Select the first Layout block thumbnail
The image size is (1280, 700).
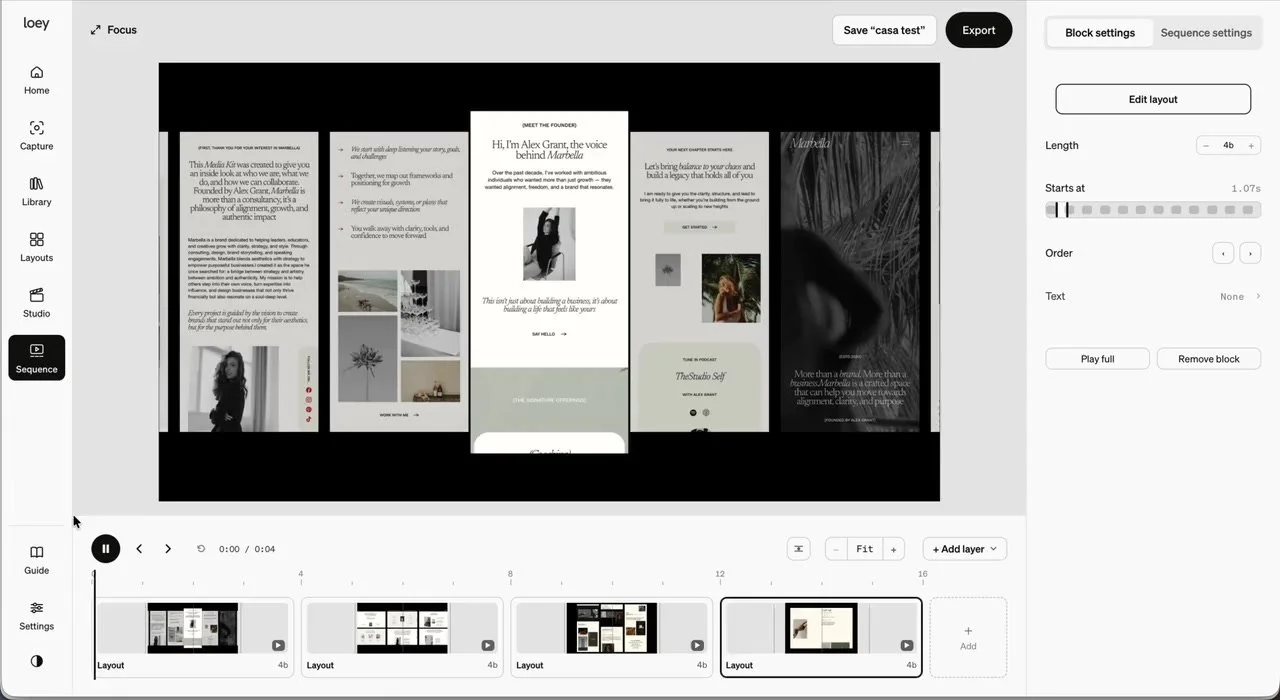(x=193, y=628)
